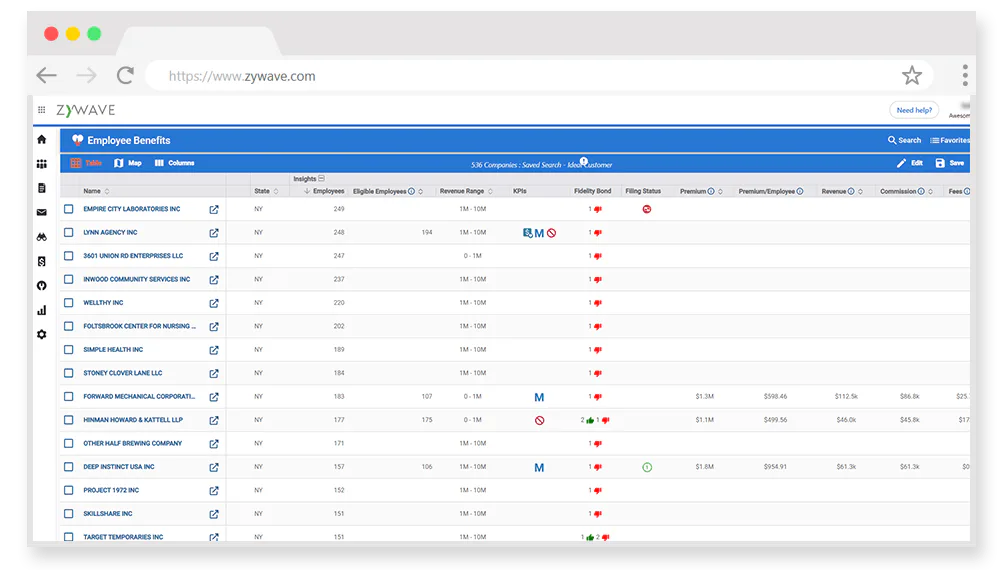
Task: Click the M KPI icon for Forward Mechanical
Action: pos(539,397)
